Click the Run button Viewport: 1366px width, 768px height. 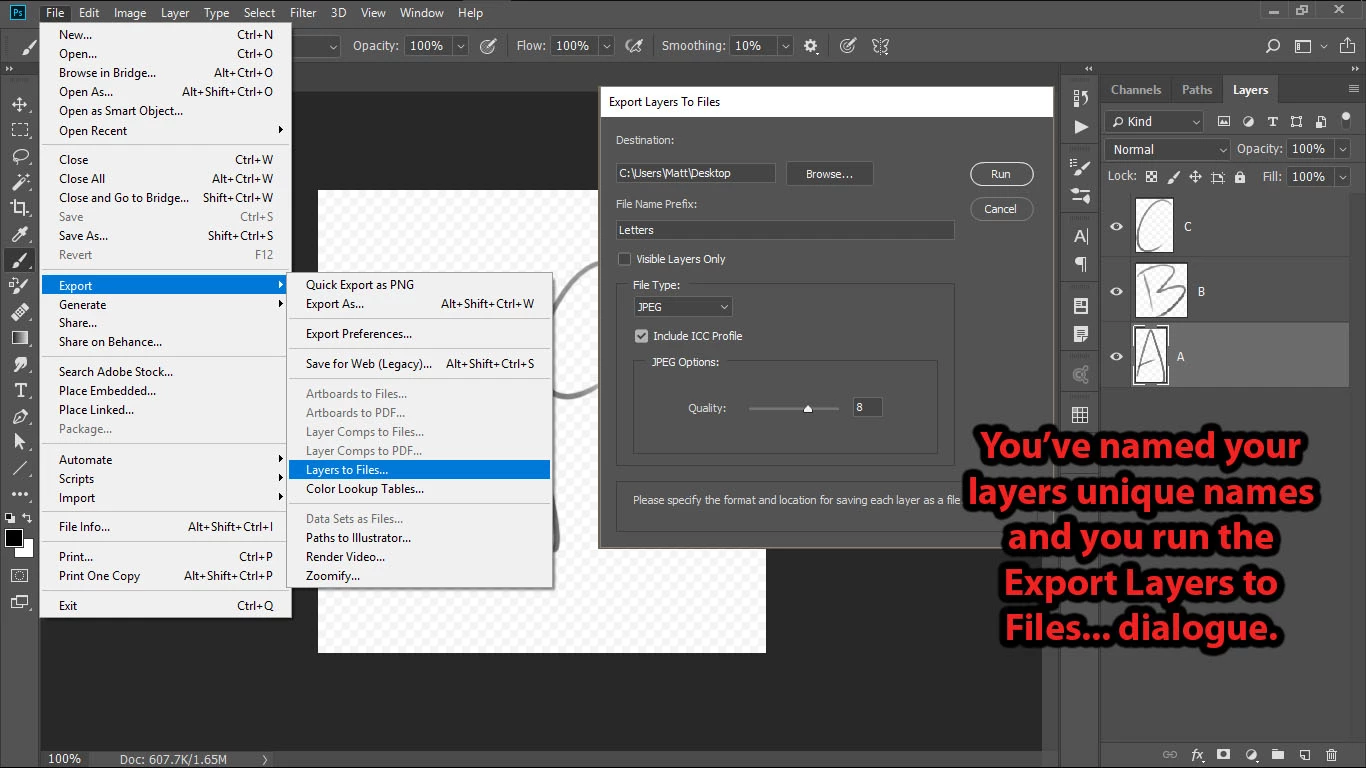click(x=1001, y=174)
